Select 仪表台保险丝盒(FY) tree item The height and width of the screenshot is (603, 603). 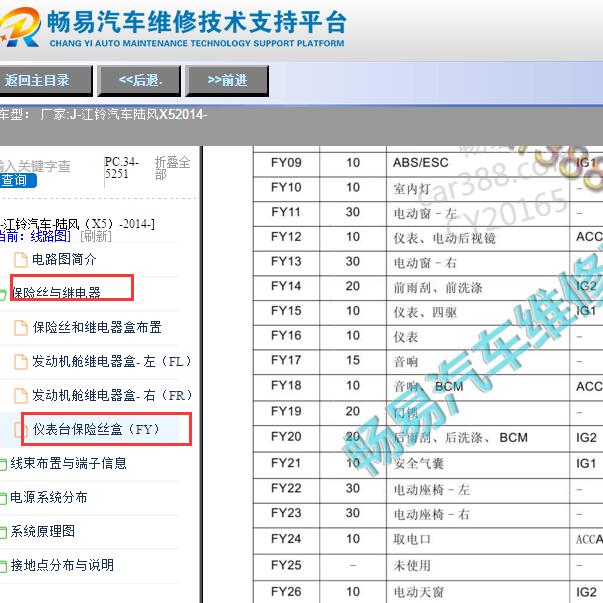point(96,429)
